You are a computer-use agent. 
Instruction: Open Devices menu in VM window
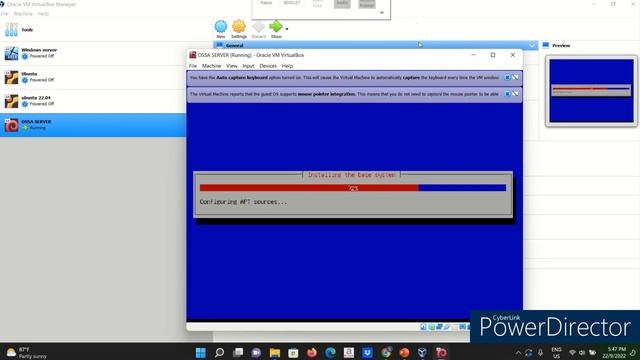[268, 66]
